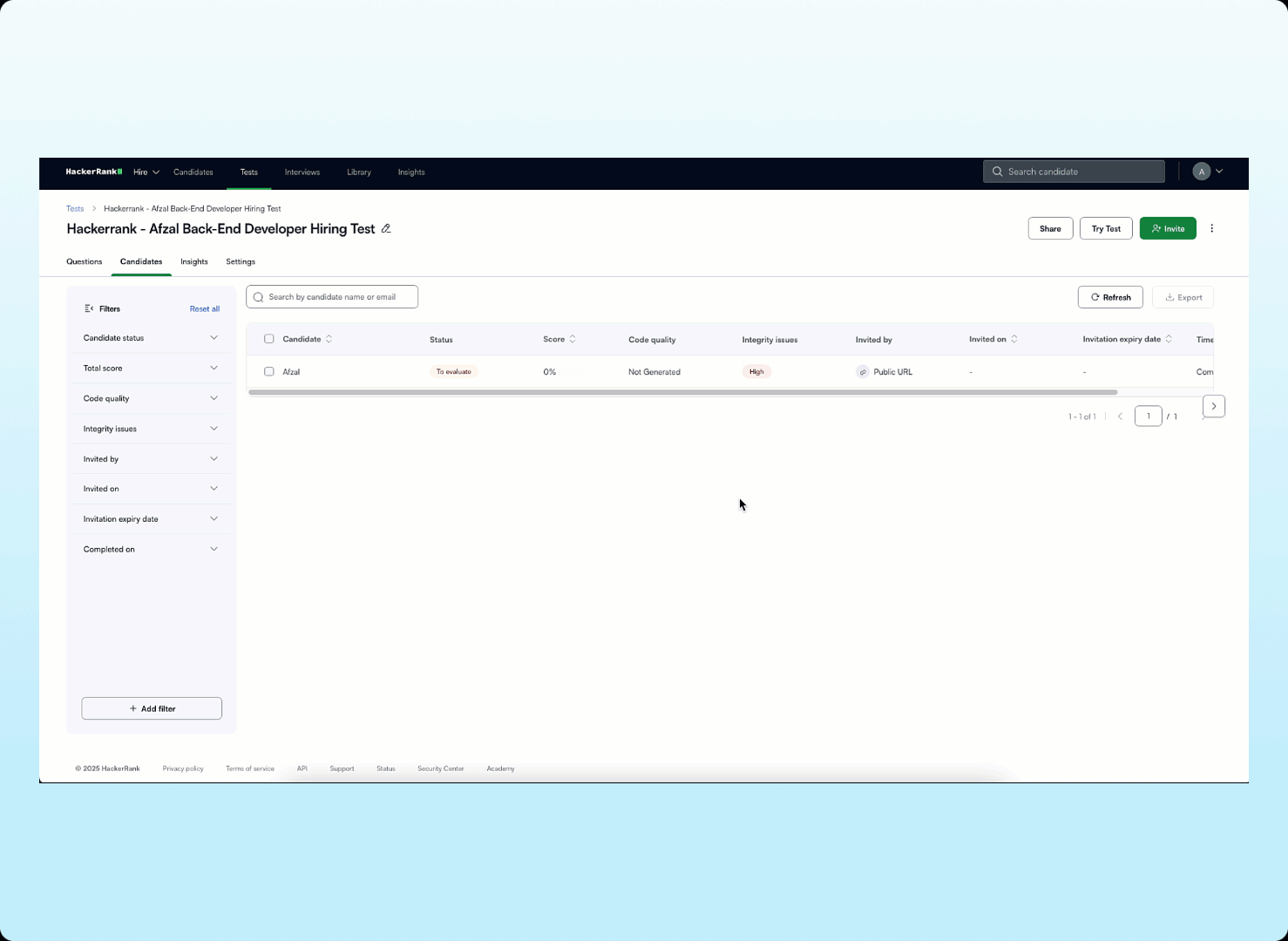Click the HackerRank logo
1288x941 pixels.
tap(94, 172)
